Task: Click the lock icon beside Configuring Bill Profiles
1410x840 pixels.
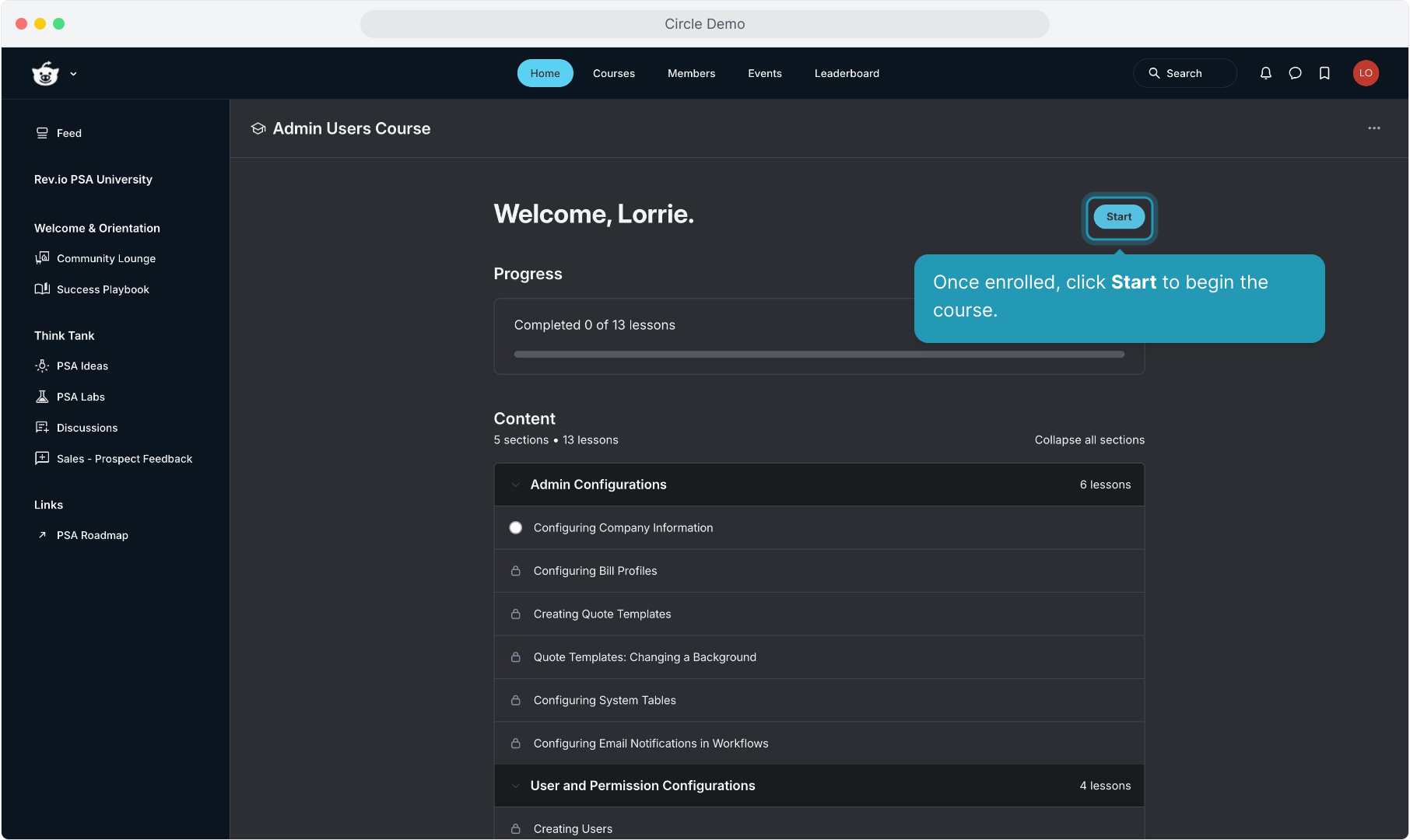Action: (x=515, y=571)
